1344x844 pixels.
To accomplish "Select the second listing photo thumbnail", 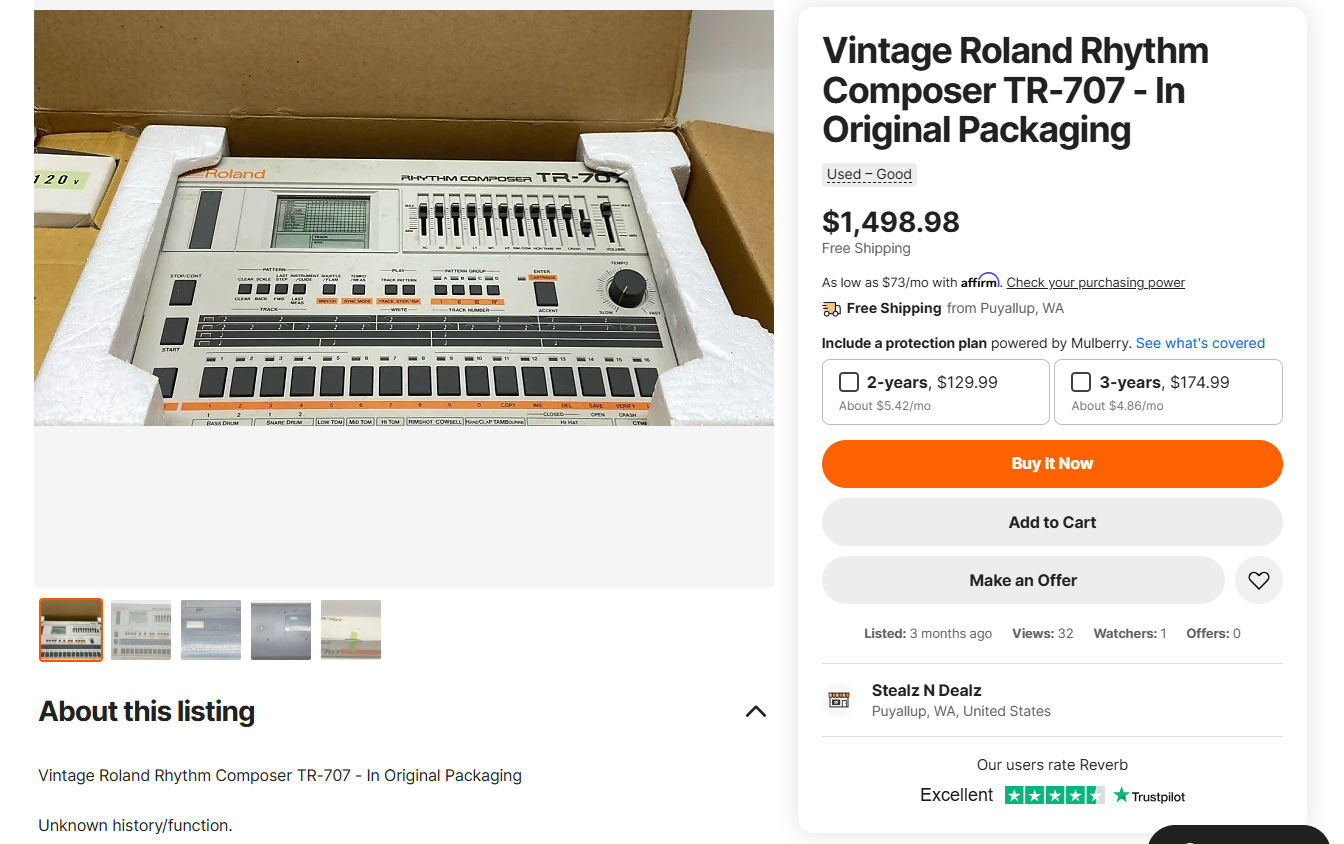I will click(141, 630).
